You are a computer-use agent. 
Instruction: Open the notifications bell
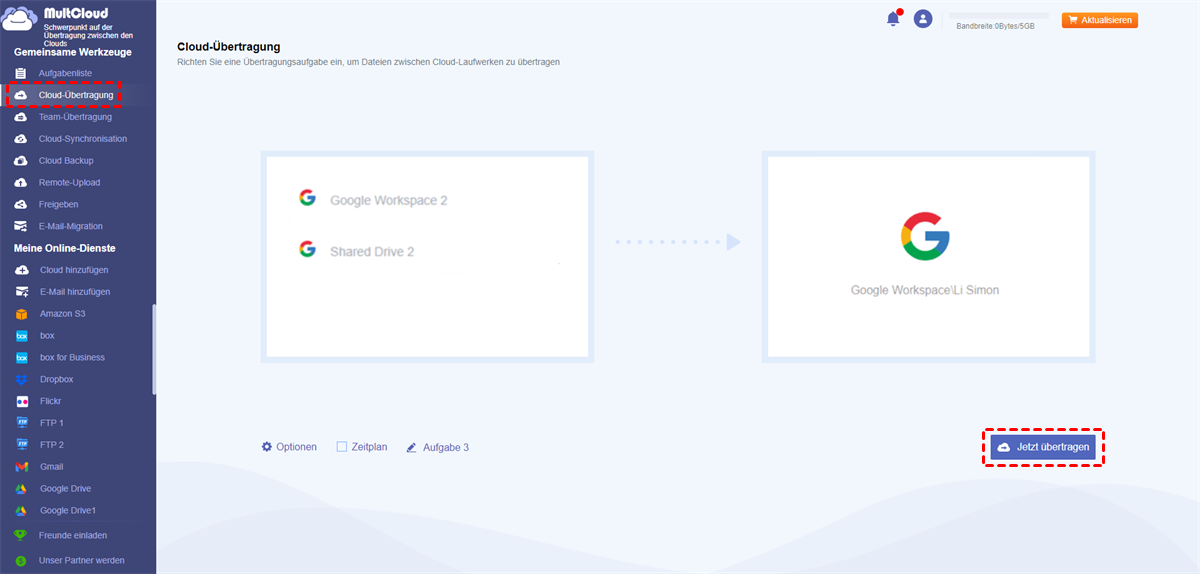click(893, 19)
